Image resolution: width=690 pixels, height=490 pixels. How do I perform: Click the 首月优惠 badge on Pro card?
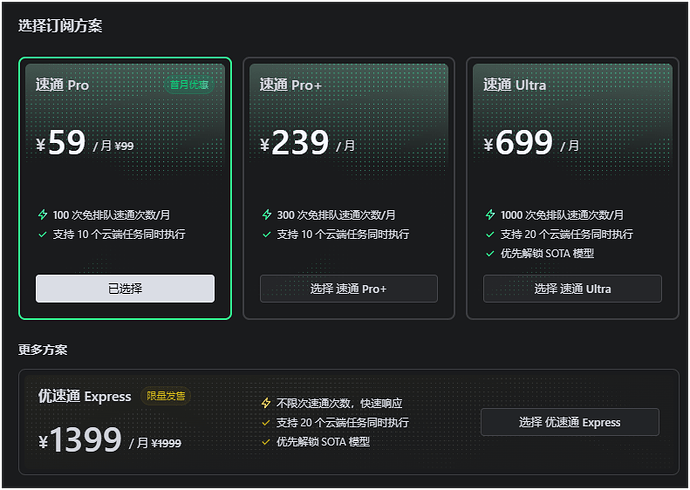click(x=189, y=84)
